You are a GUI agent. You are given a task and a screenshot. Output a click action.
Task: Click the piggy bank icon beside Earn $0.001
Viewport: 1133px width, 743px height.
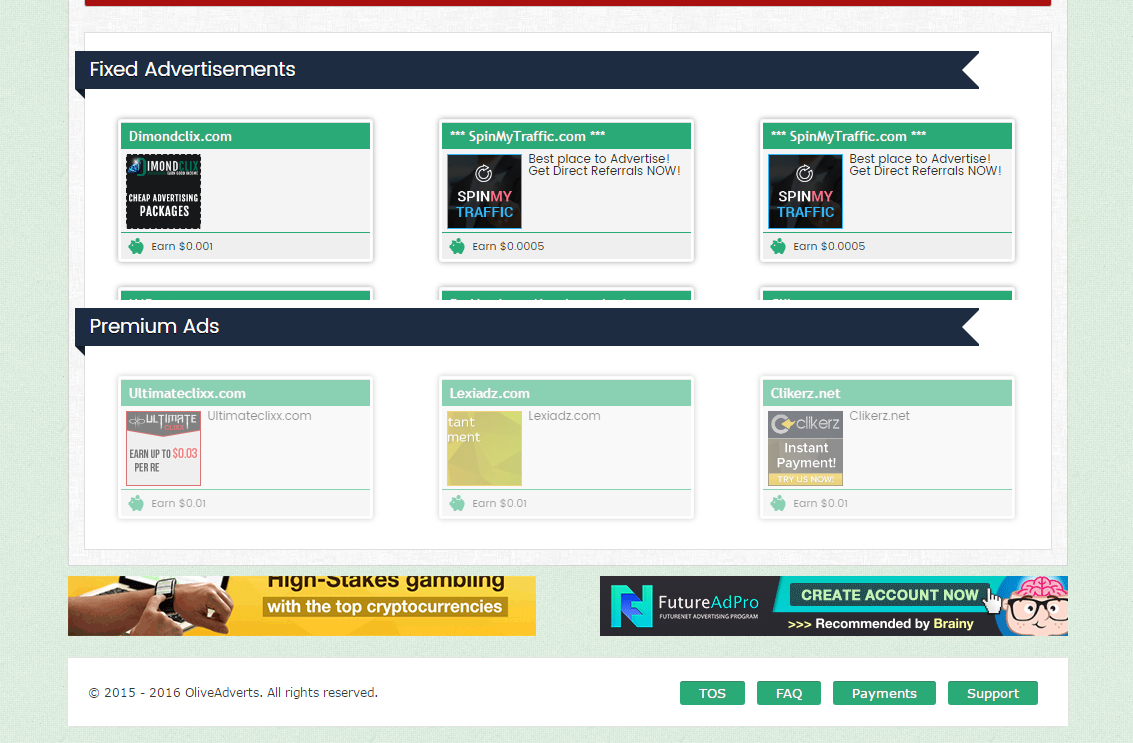136,246
